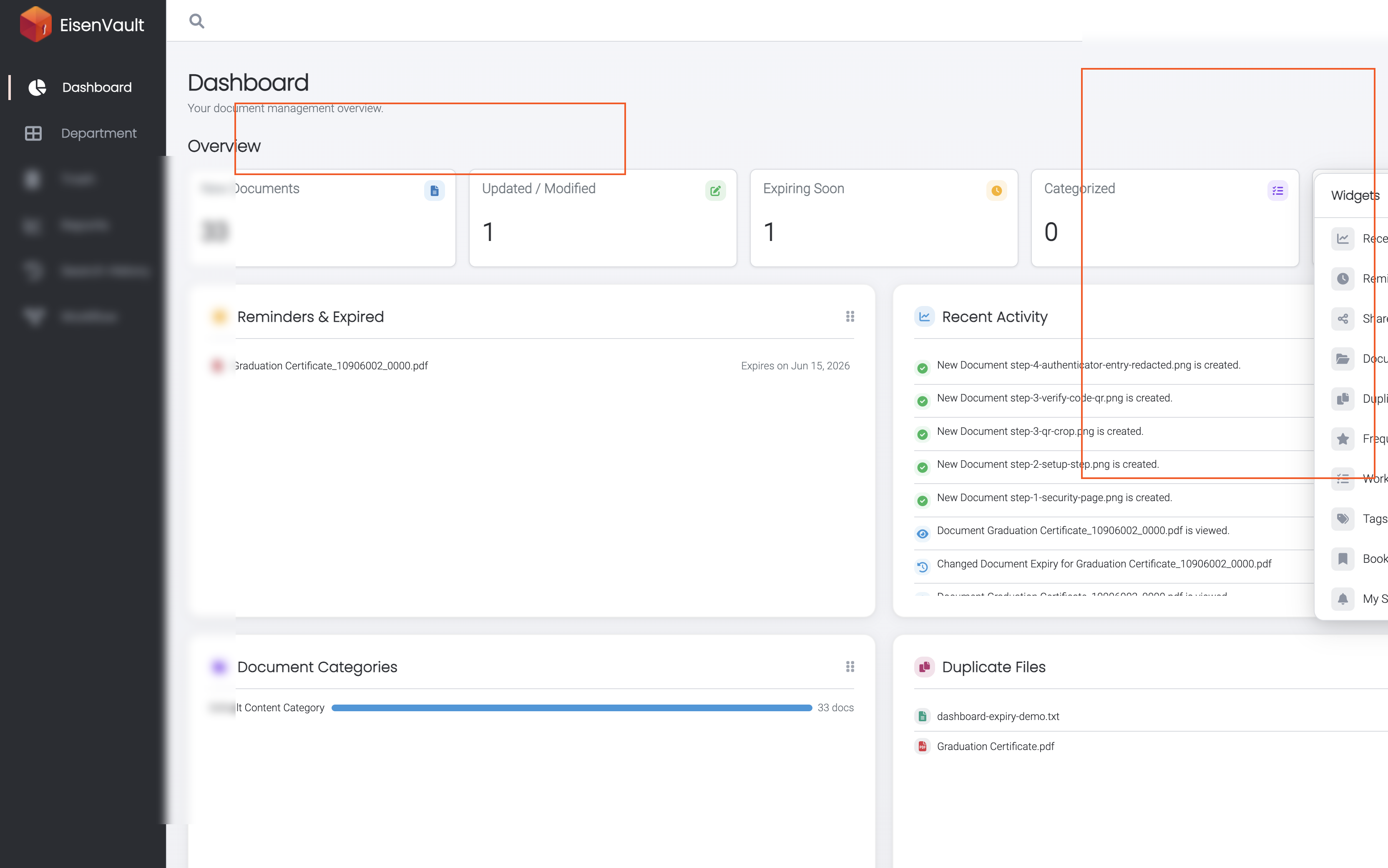This screenshot has width=1388, height=868.
Task: Open Document Categories drag handle menu
Action: [x=850, y=667]
